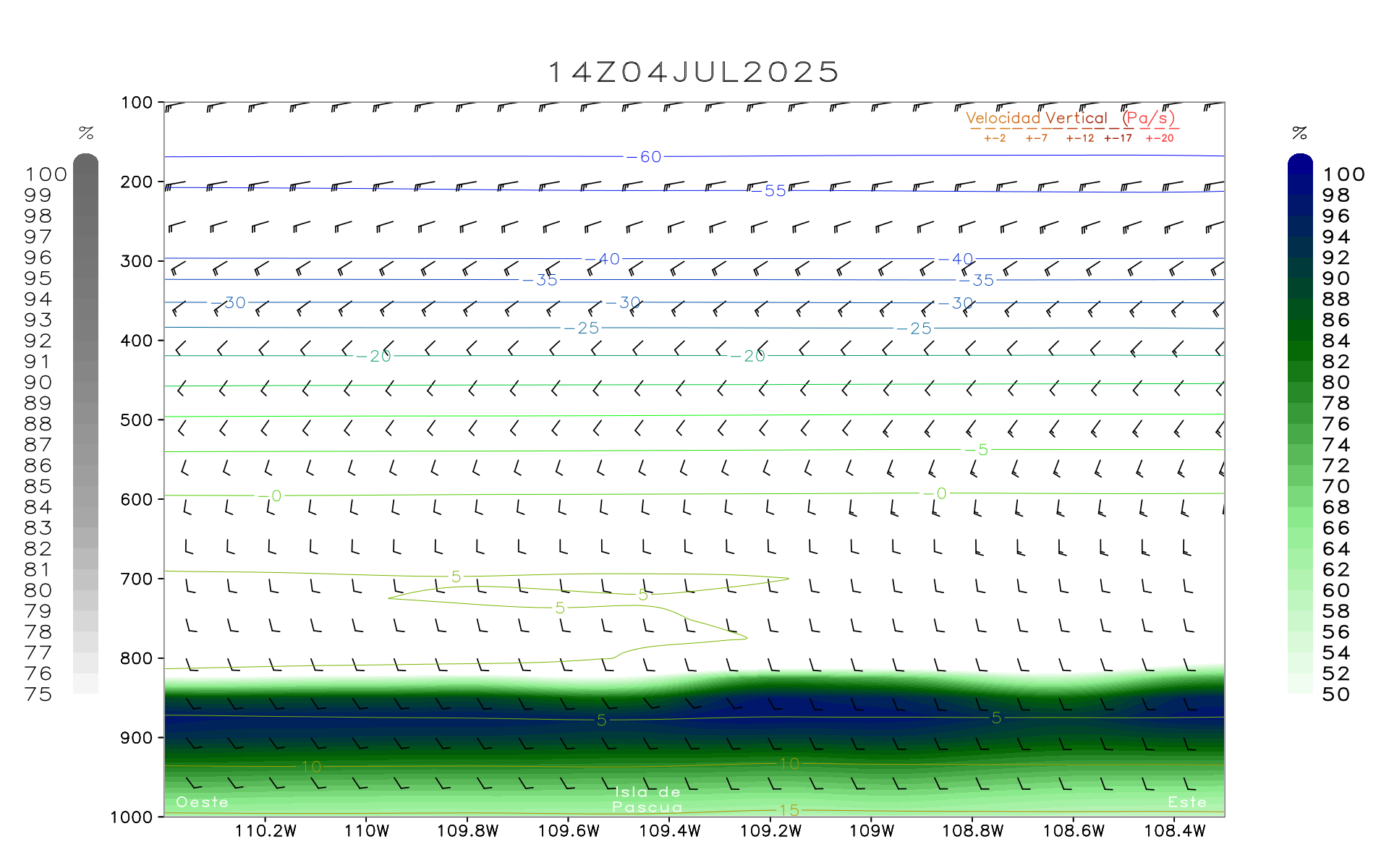
Task: Click the 74 label on the right colorbar
Action: tap(1336, 445)
